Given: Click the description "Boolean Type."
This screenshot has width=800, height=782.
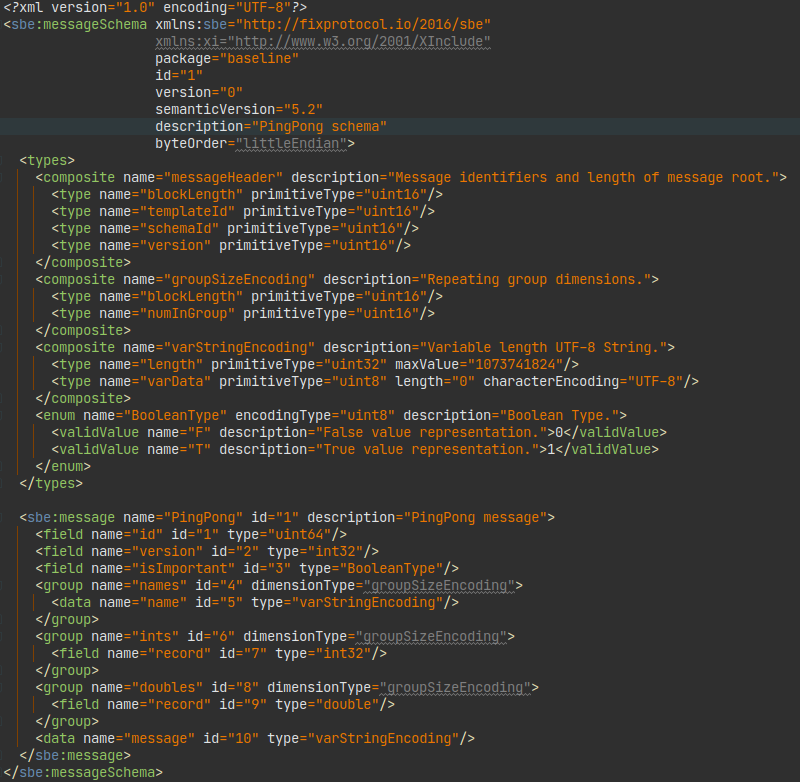Looking at the screenshot, I should pos(559,416).
